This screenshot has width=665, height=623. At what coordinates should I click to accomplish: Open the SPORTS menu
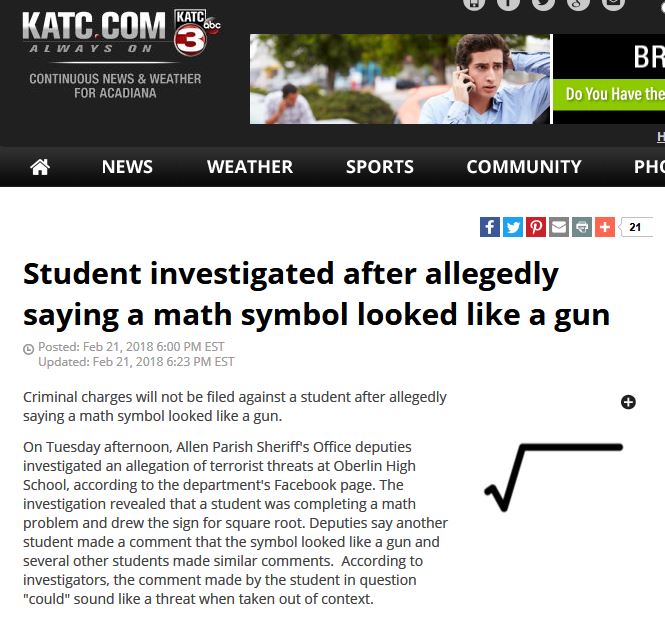click(380, 167)
